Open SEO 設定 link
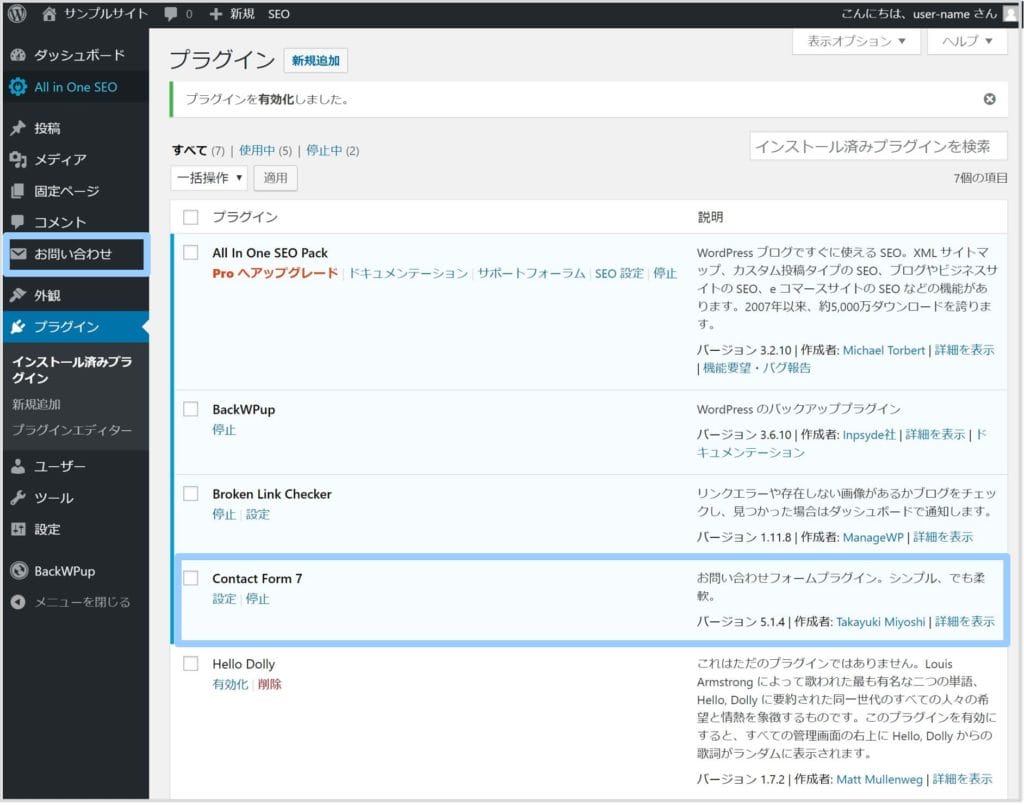Image resolution: width=1024 pixels, height=805 pixels. [x=619, y=273]
